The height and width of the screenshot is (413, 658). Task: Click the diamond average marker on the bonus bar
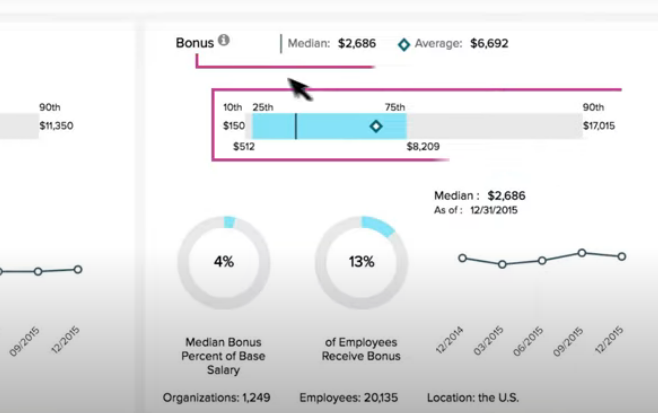pyautogui.click(x=376, y=126)
